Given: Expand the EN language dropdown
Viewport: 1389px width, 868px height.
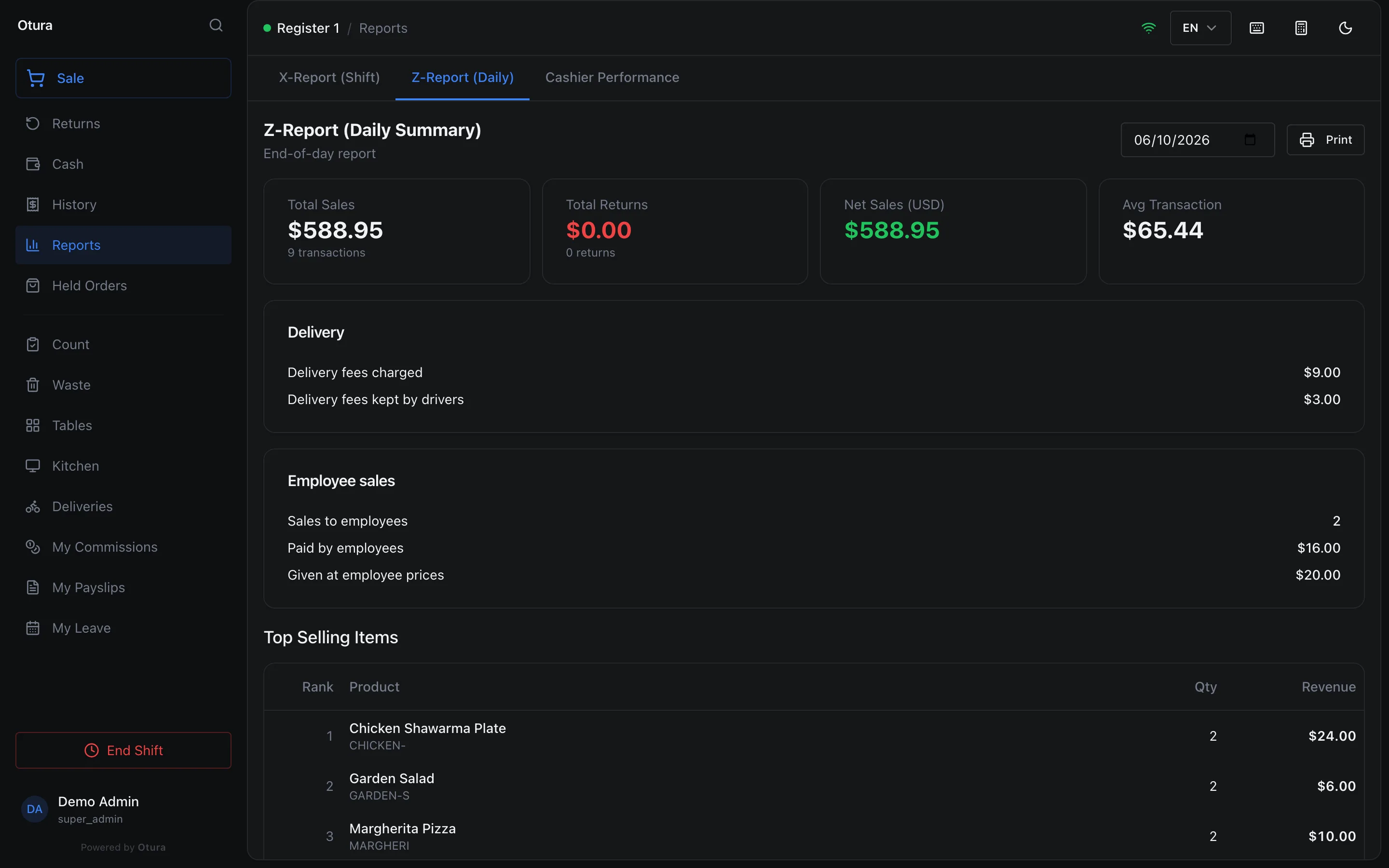Looking at the screenshot, I should pyautogui.click(x=1200, y=28).
